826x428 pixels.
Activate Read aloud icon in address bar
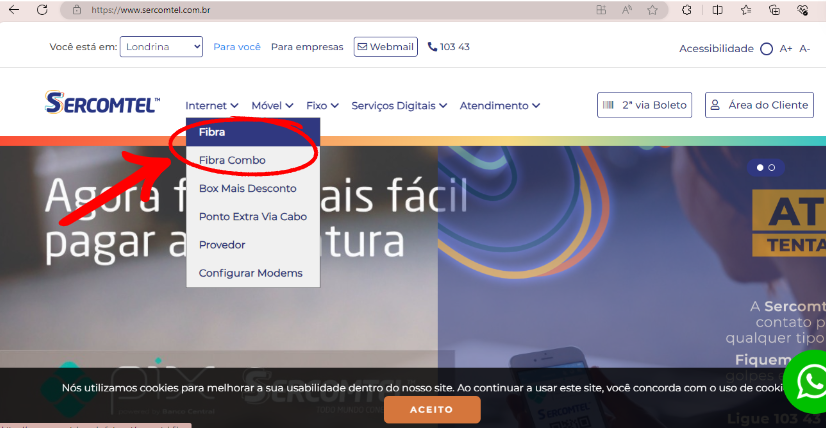coord(627,9)
